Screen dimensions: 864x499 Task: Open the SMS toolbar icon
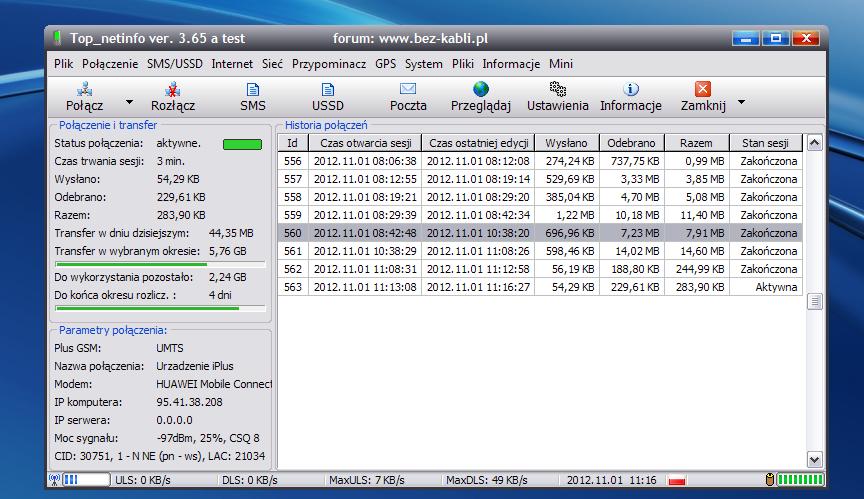tap(253, 90)
